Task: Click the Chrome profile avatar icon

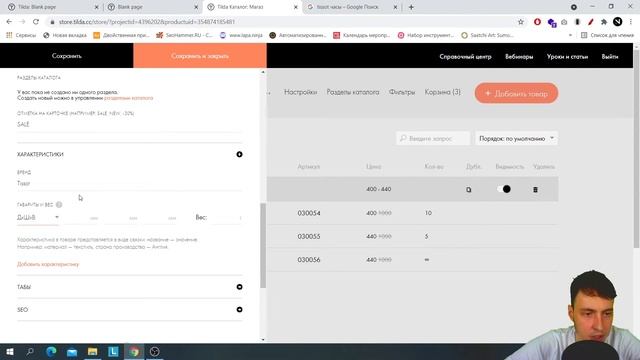Action: coord(618,22)
